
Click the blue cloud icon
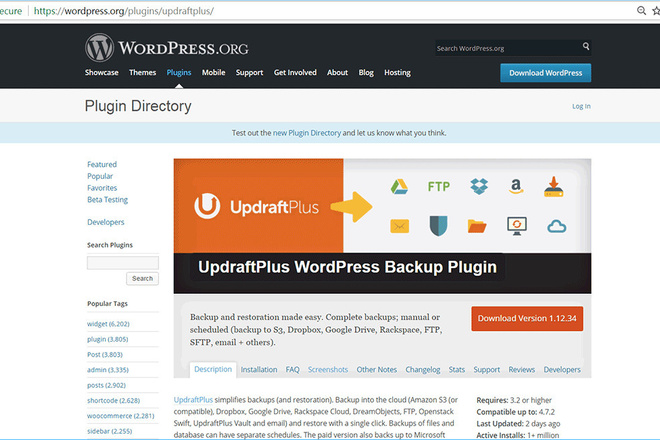[556, 227]
